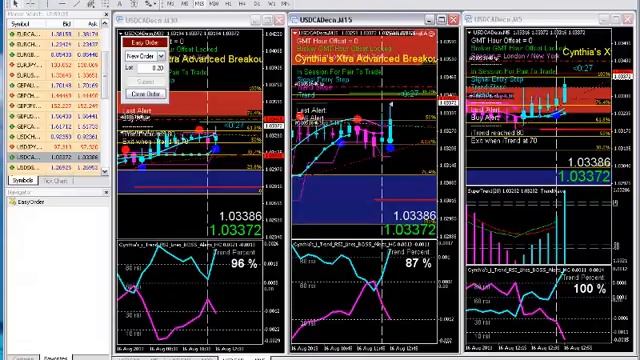The width and height of the screenshot is (640, 360).
Task: Select the USDCH row in Market Watch
Action: click(x=54, y=137)
